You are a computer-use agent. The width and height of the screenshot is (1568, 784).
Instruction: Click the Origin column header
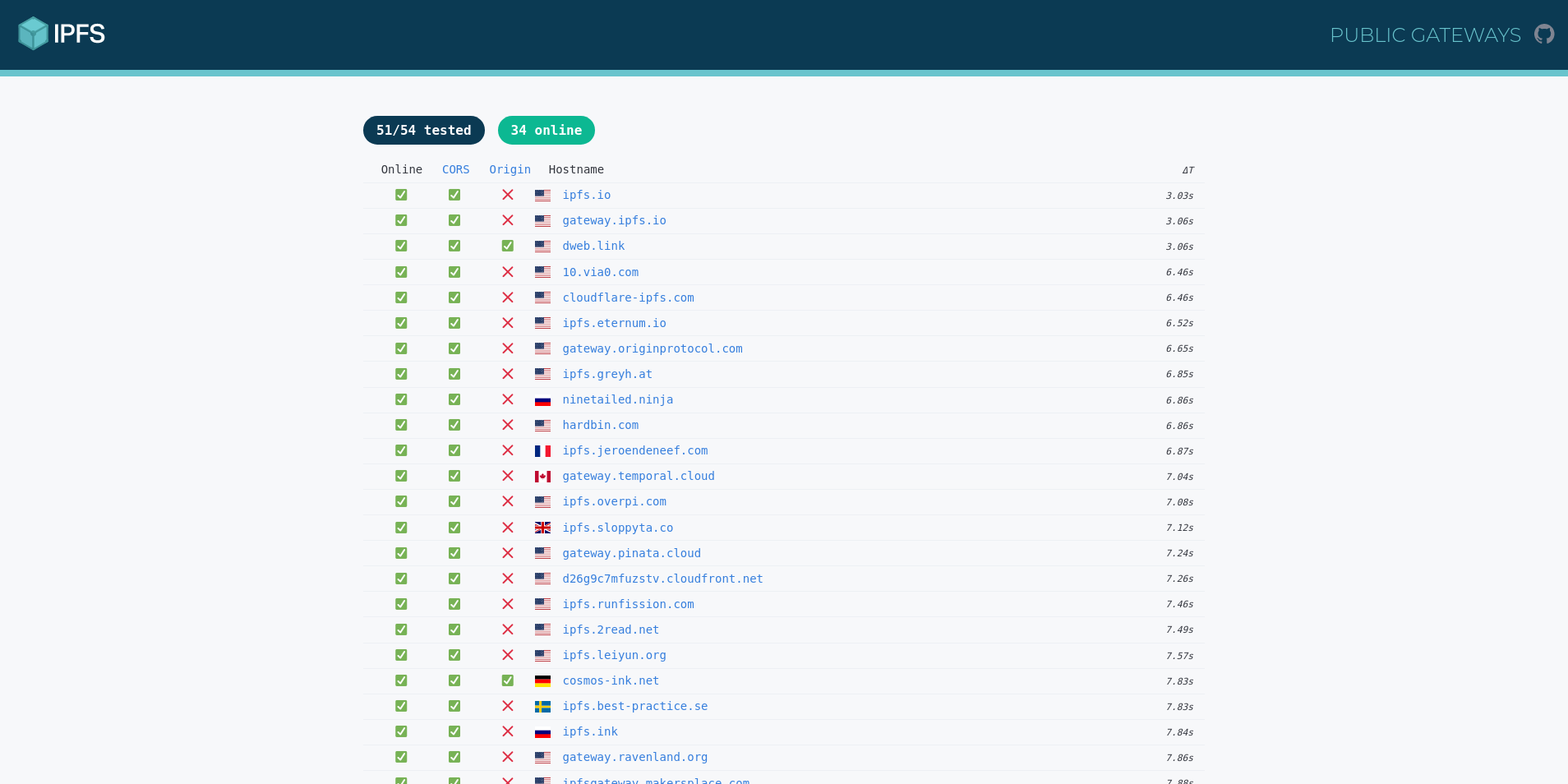(x=510, y=169)
